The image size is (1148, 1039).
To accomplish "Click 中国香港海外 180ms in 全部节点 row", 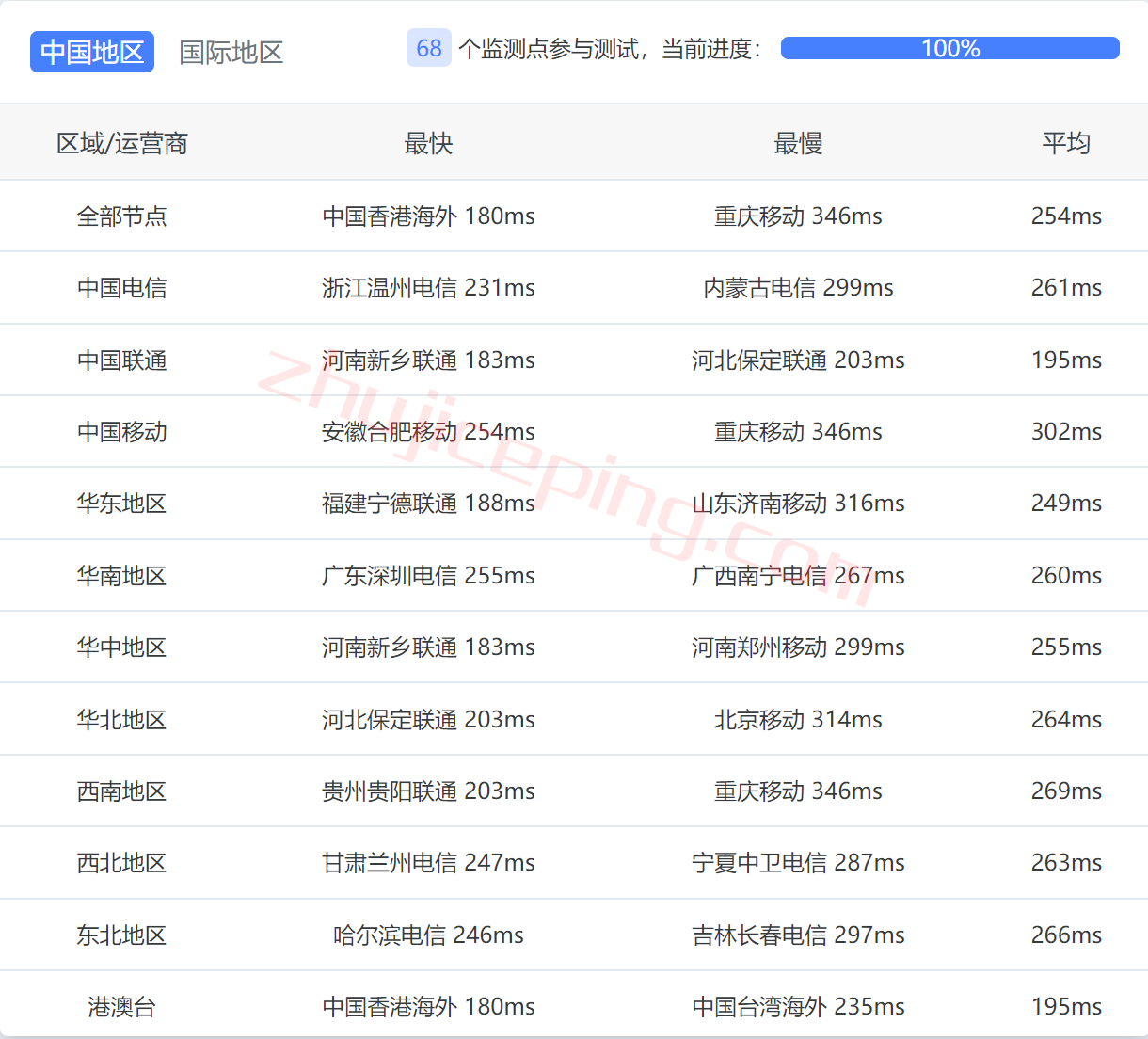I will coord(428,216).
